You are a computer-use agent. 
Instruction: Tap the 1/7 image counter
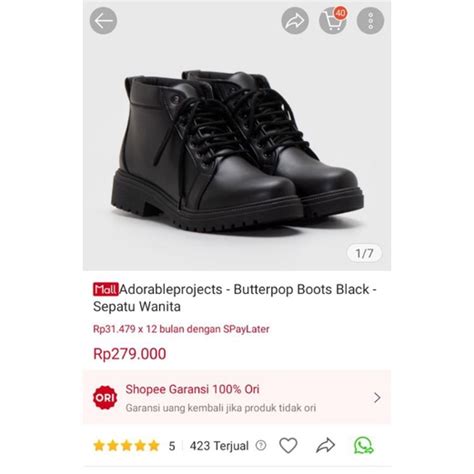pyautogui.click(x=364, y=253)
